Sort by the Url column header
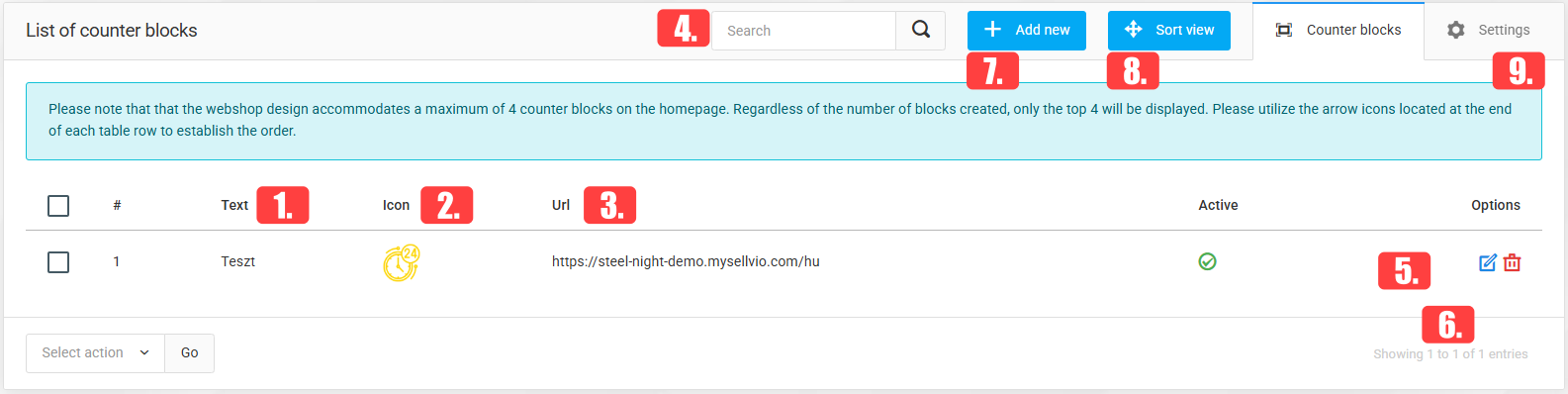This screenshot has width=1568, height=394. [x=561, y=205]
